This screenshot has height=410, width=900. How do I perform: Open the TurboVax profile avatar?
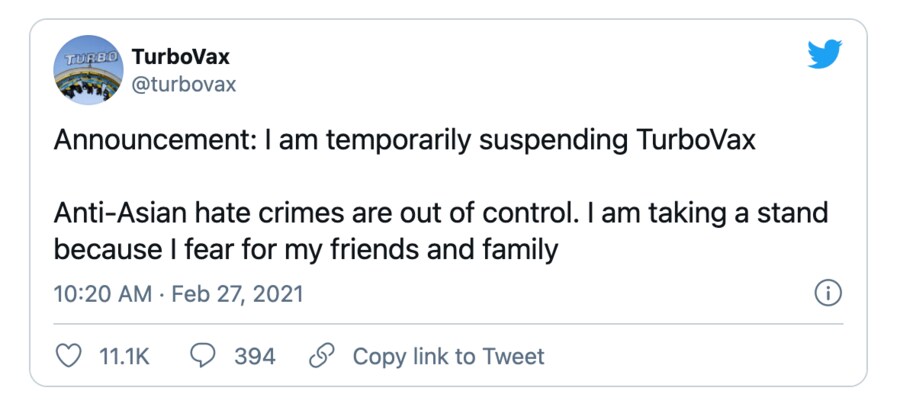87,72
